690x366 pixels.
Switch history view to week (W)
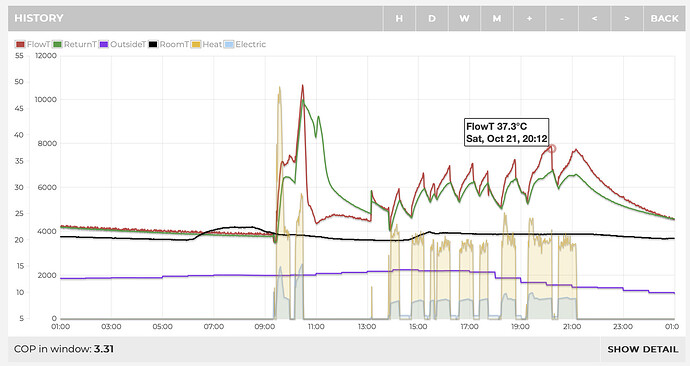click(464, 18)
